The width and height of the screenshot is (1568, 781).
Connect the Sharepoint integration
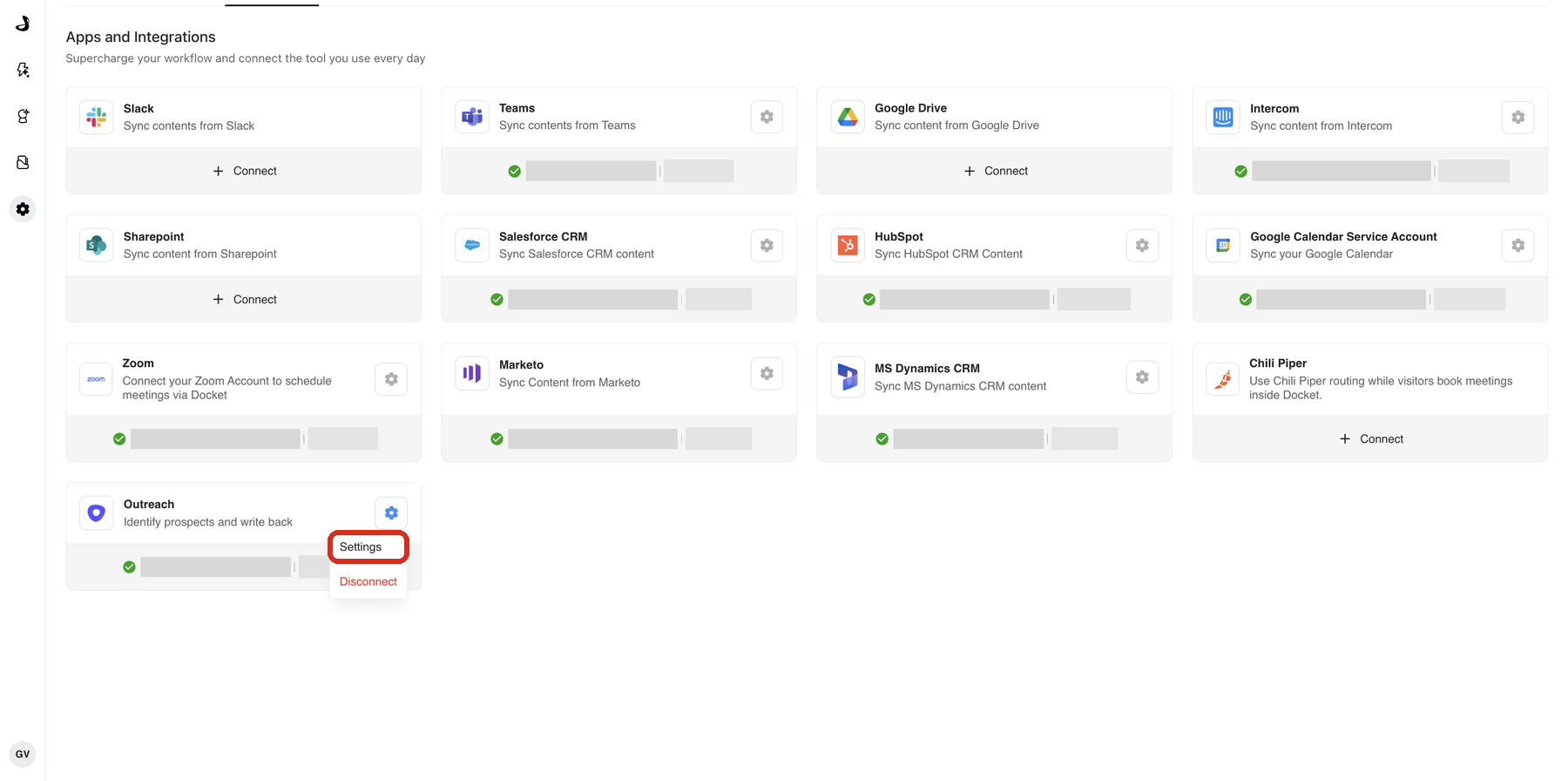[244, 299]
